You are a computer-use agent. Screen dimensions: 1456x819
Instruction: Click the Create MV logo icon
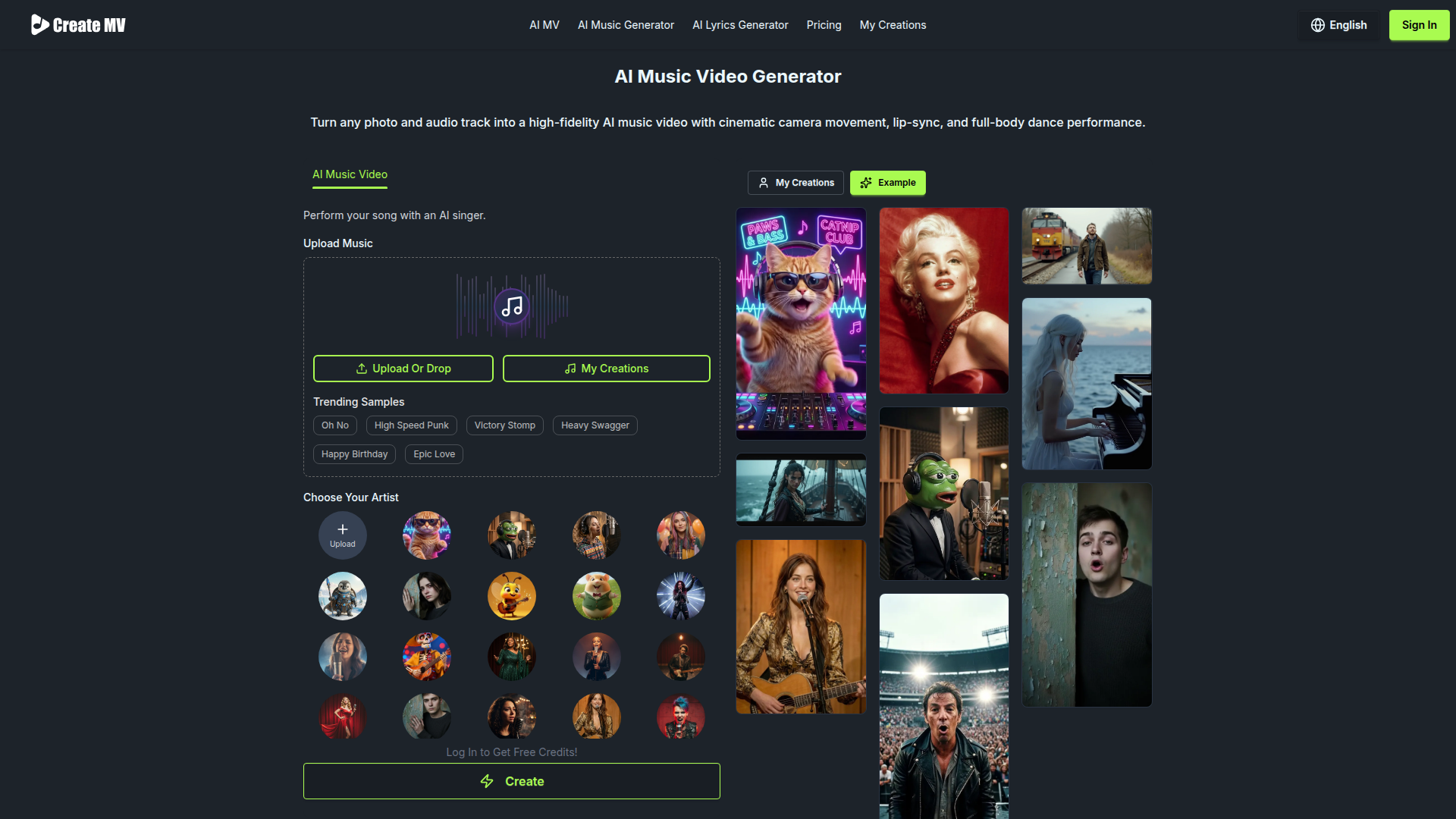(39, 25)
